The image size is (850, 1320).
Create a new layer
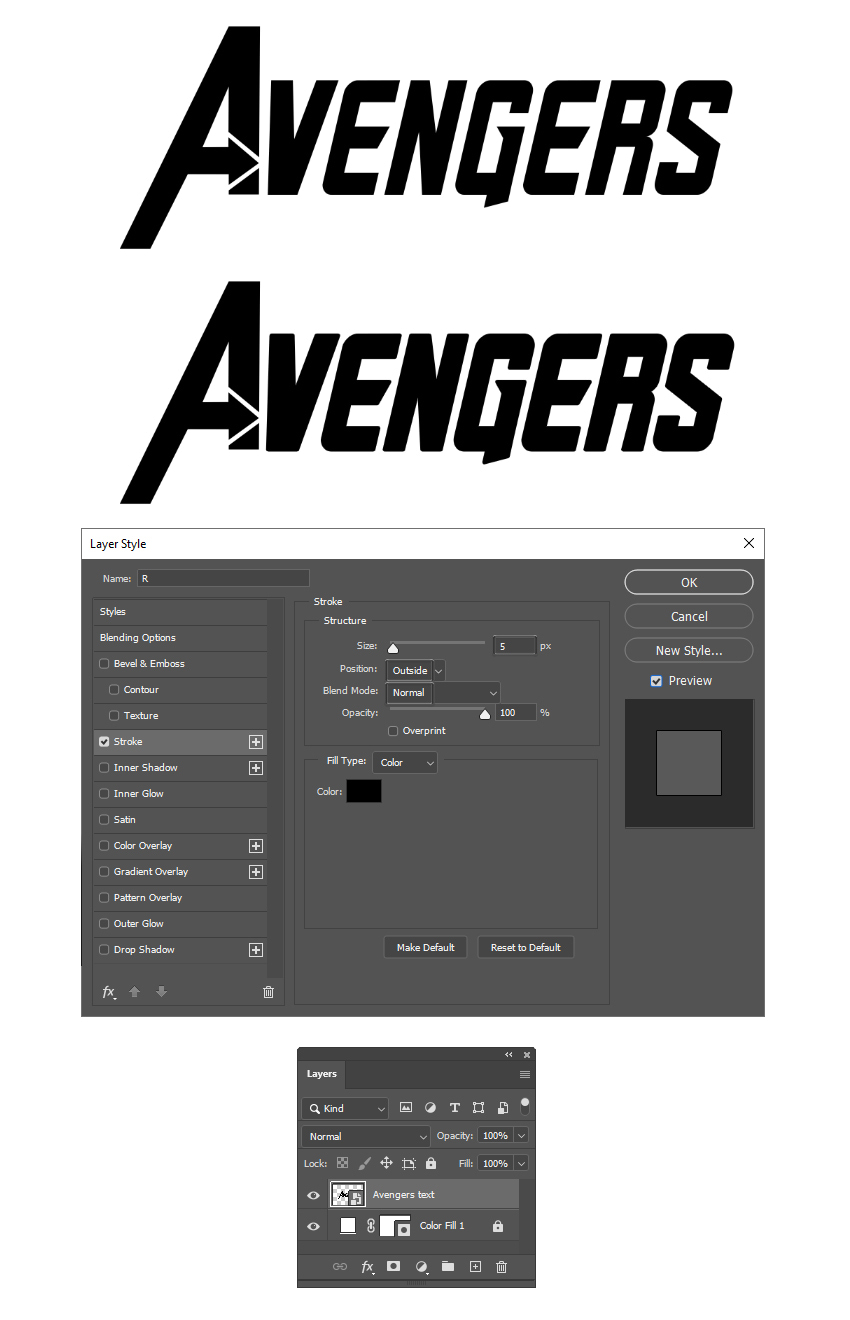pyautogui.click(x=475, y=1267)
